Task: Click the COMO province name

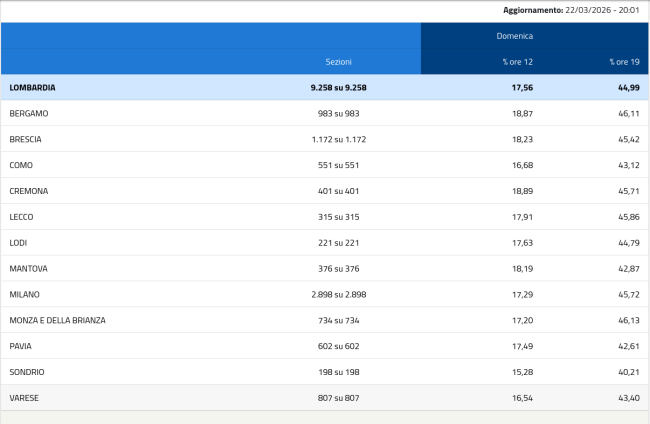Action: click(x=22, y=165)
